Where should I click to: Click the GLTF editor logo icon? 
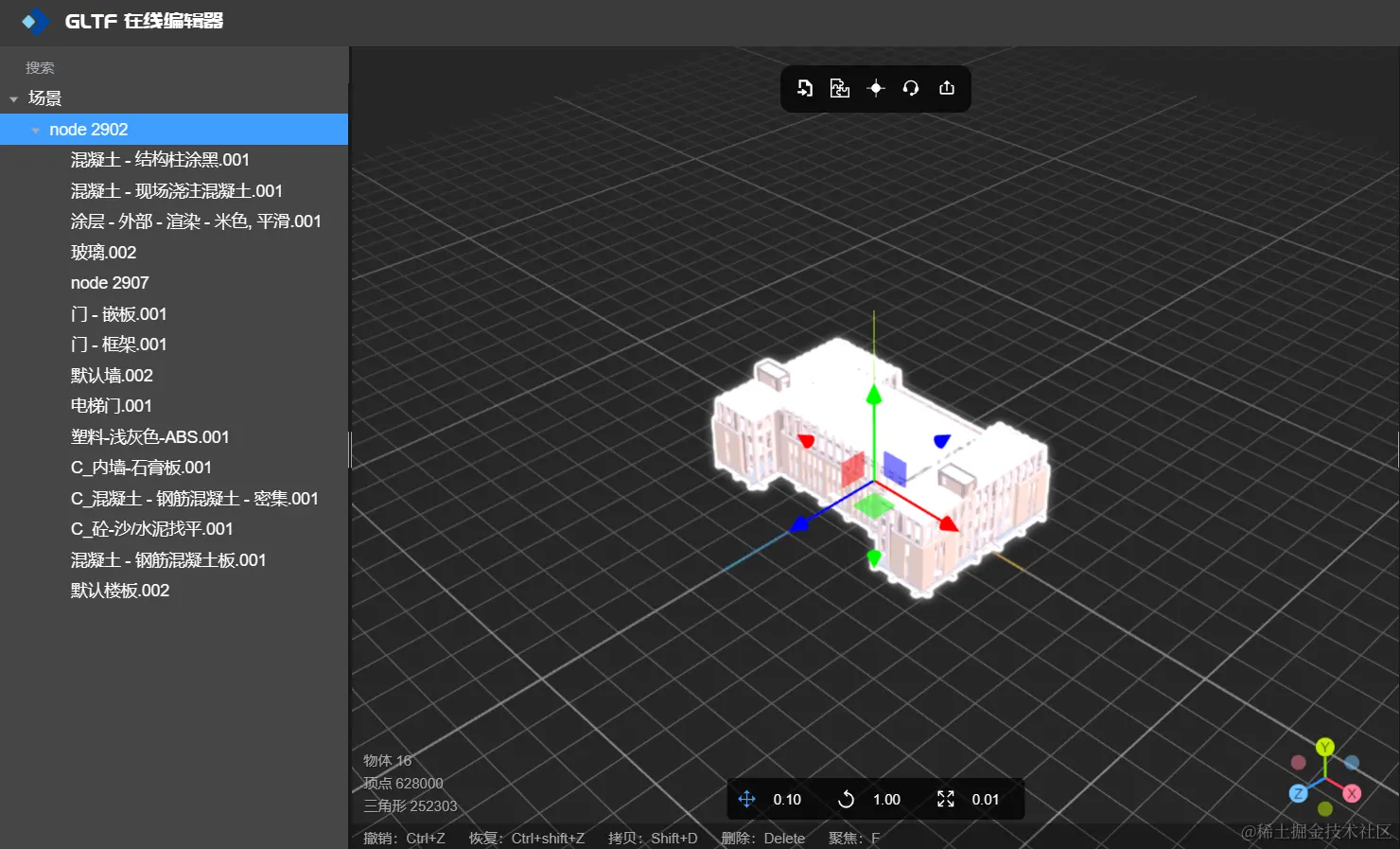(35, 21)
